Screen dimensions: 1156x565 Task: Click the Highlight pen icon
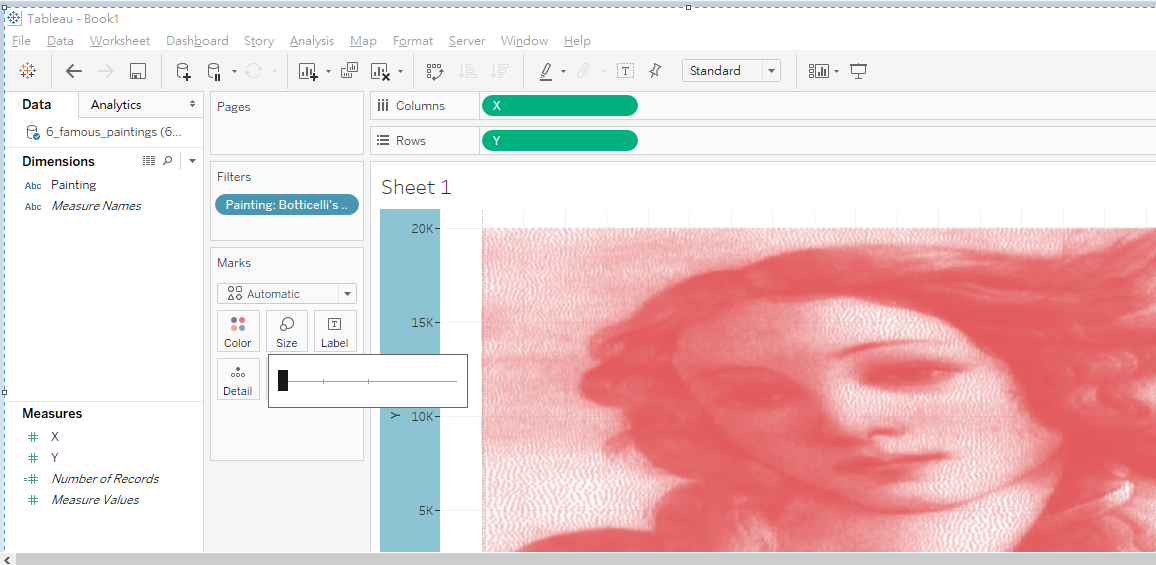[x=546, y=71]
